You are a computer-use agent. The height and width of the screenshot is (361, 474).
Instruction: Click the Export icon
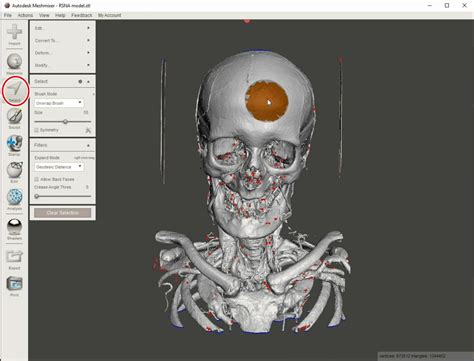click(14, 257)
